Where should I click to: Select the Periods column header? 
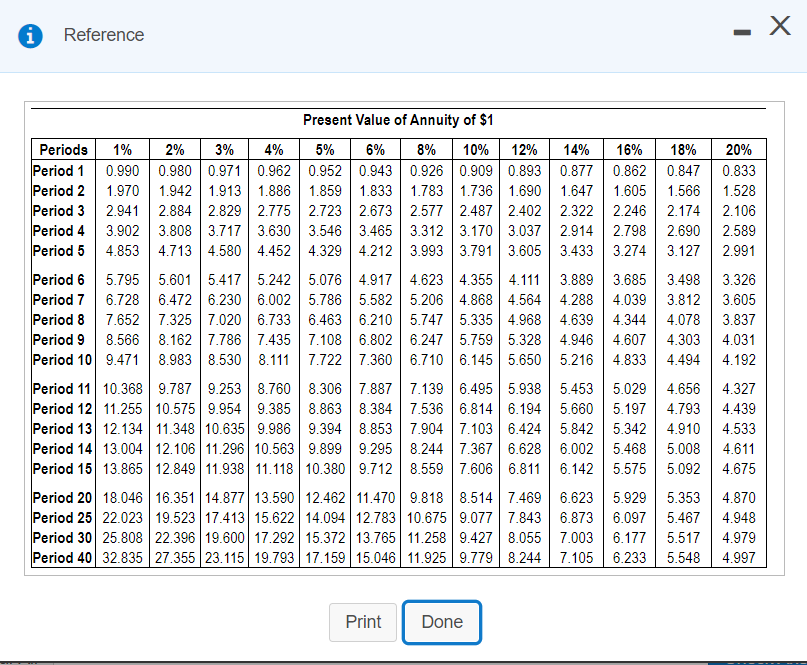pyautogui.click(x=63, y=150)
